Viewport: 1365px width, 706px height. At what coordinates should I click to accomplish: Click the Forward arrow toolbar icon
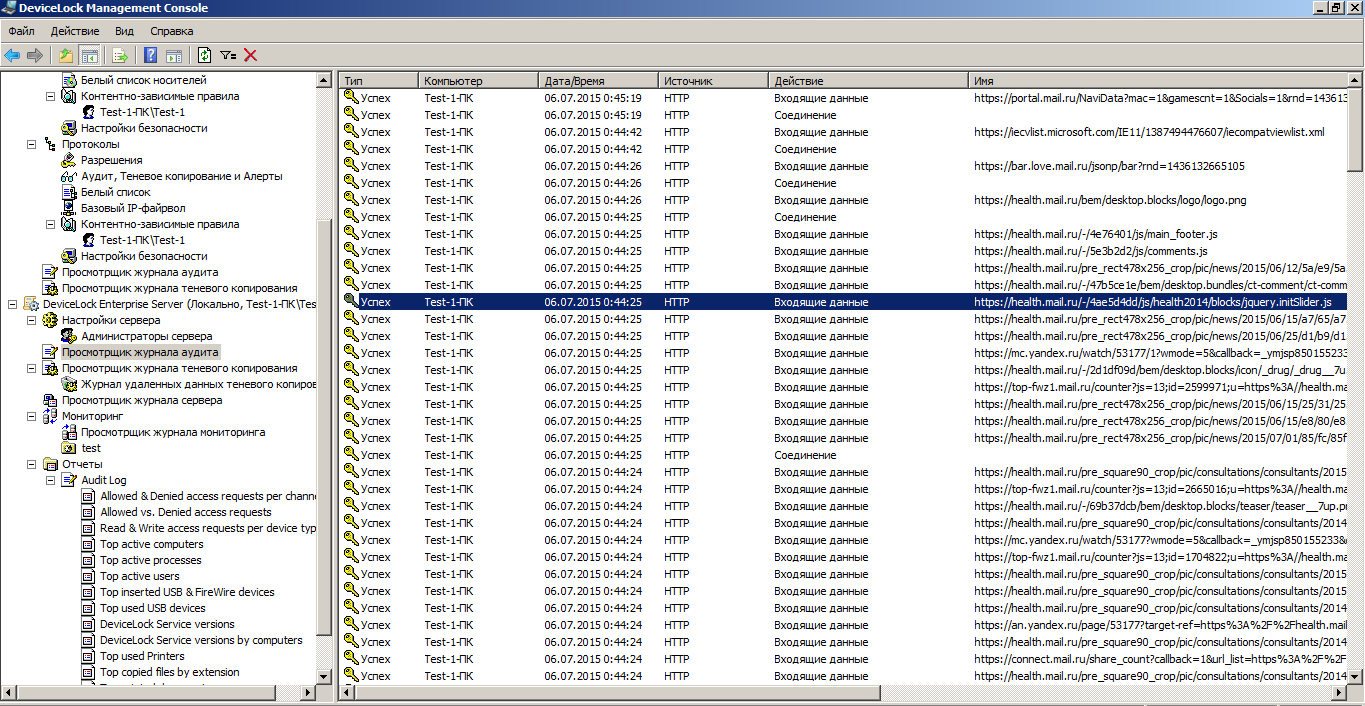35,55
